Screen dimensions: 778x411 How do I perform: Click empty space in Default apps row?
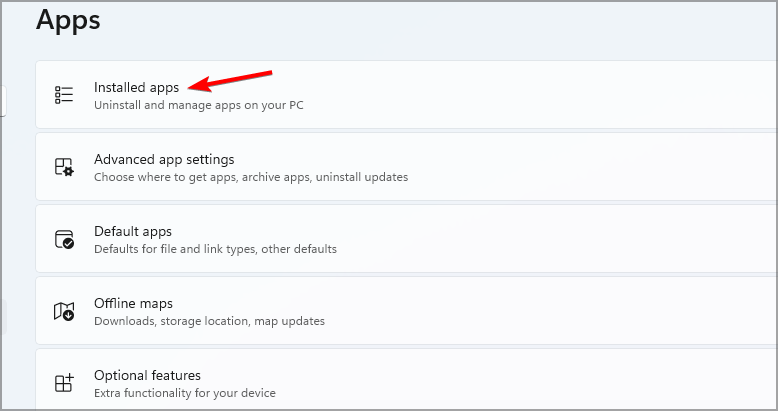tap(560, 239)
